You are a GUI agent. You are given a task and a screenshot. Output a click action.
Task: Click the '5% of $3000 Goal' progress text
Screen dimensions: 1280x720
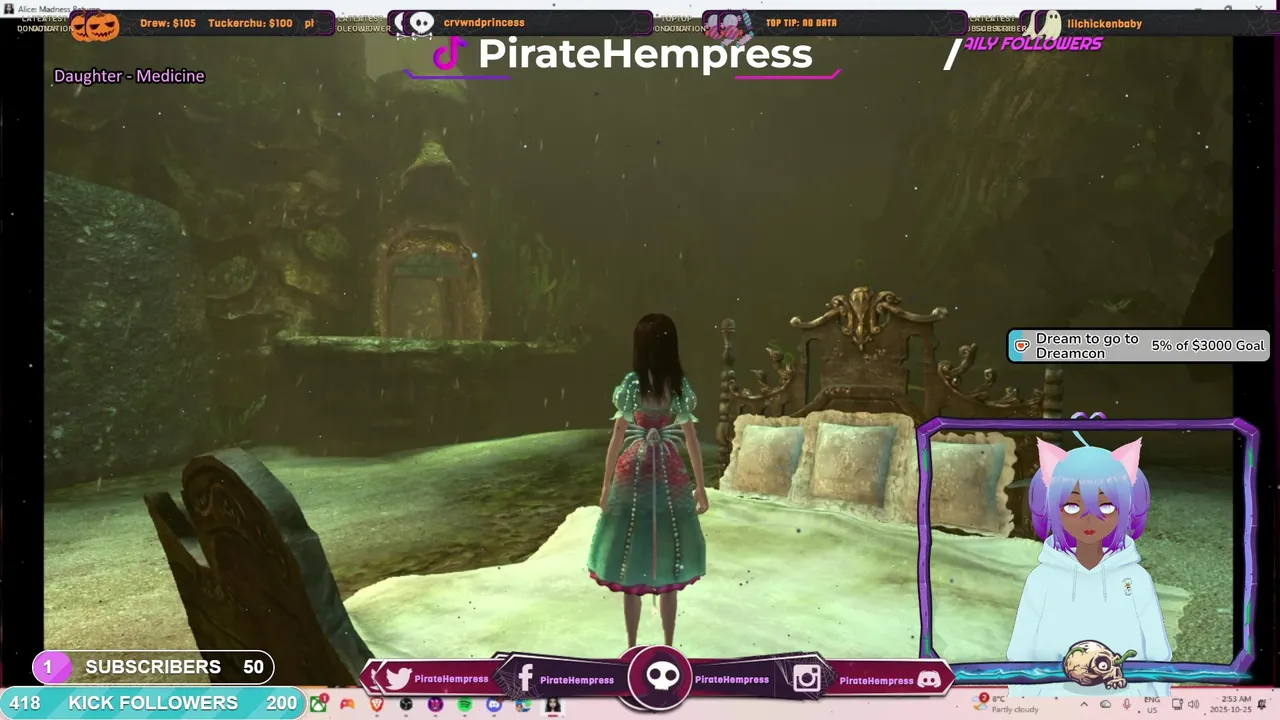tap(1208, 345)
